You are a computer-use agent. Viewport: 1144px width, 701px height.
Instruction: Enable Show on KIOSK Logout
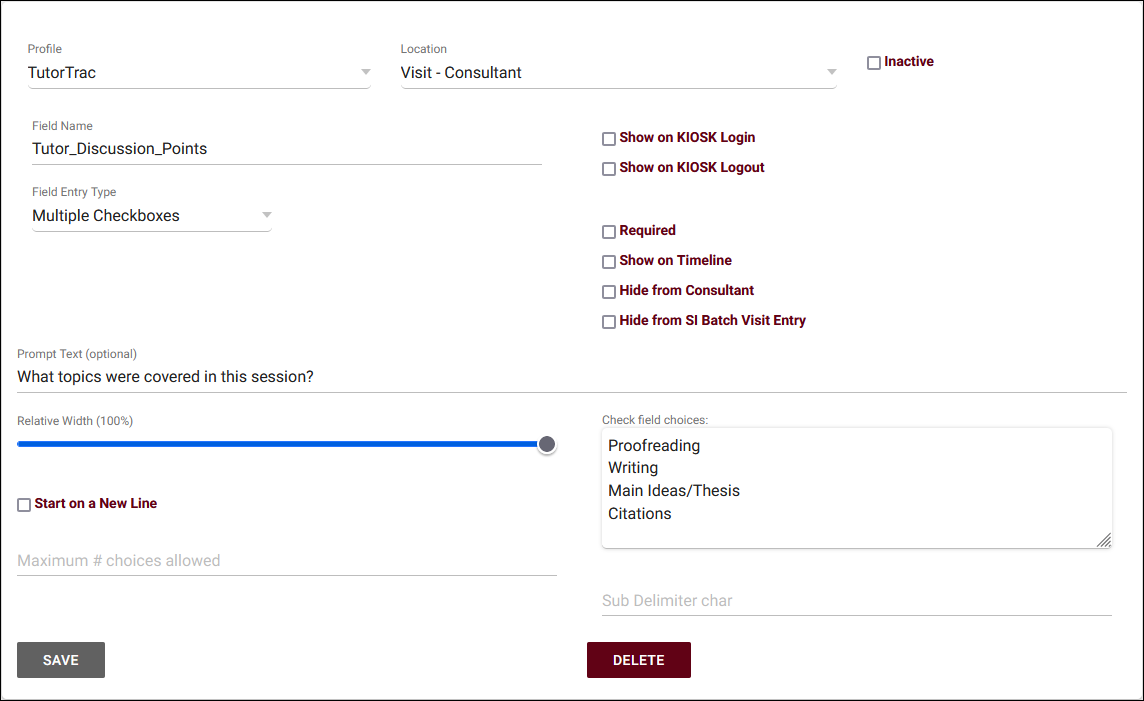click(x=609, y=169)
